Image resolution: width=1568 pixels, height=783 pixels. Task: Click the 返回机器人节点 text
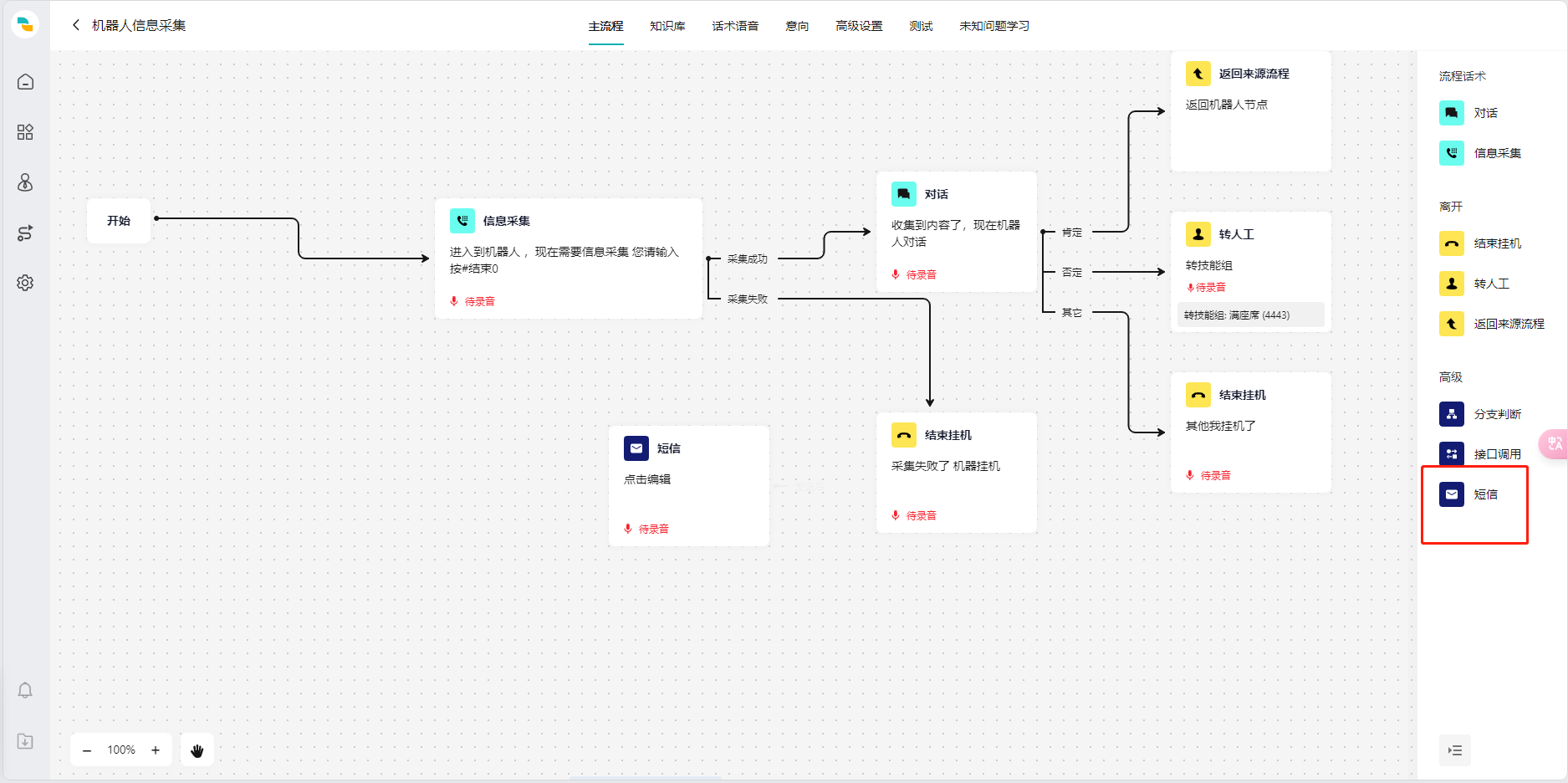point(1227,105)
